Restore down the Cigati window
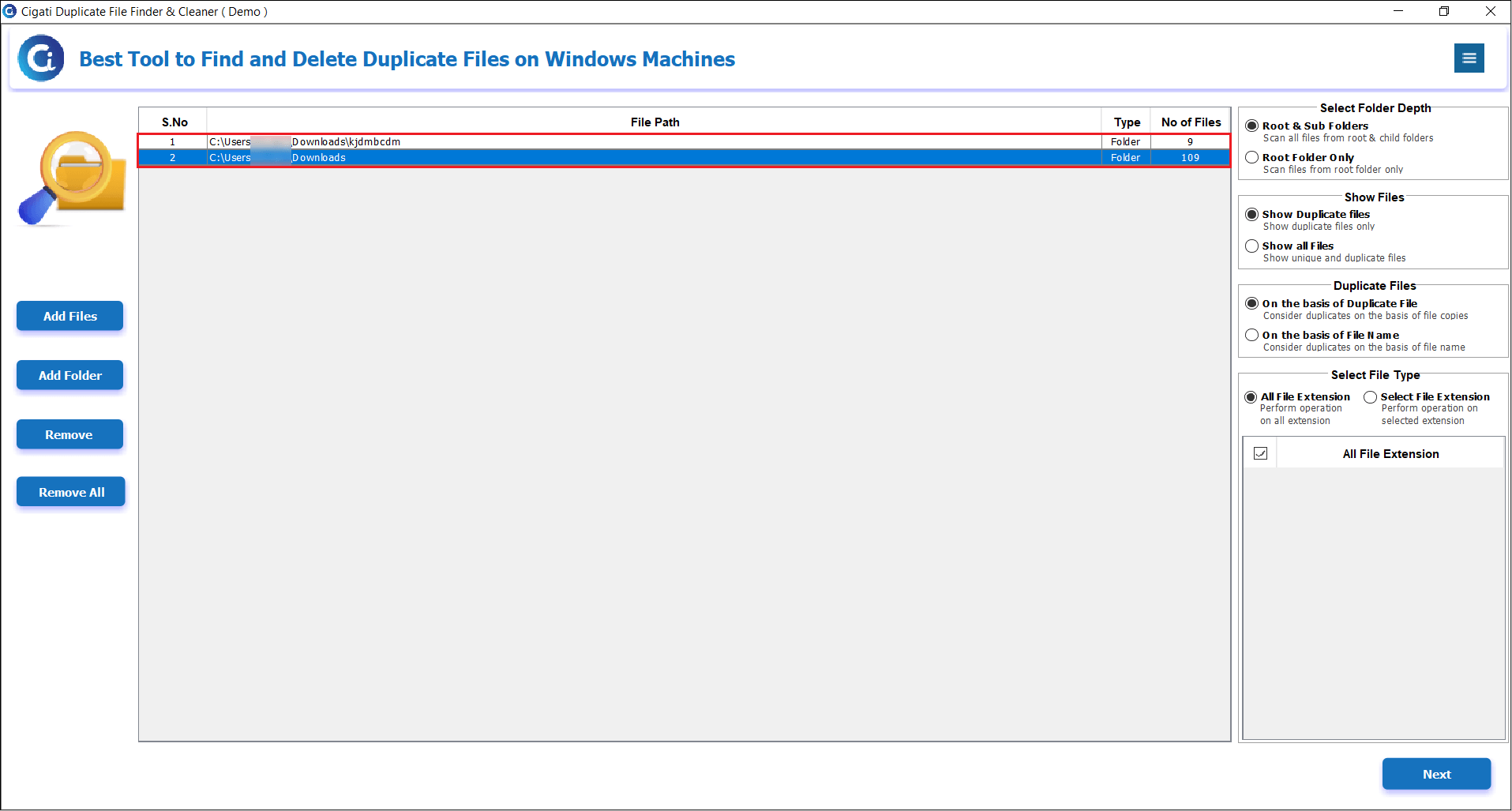The height and width of the screenshot is (811, 1512). coord(1444,11)
